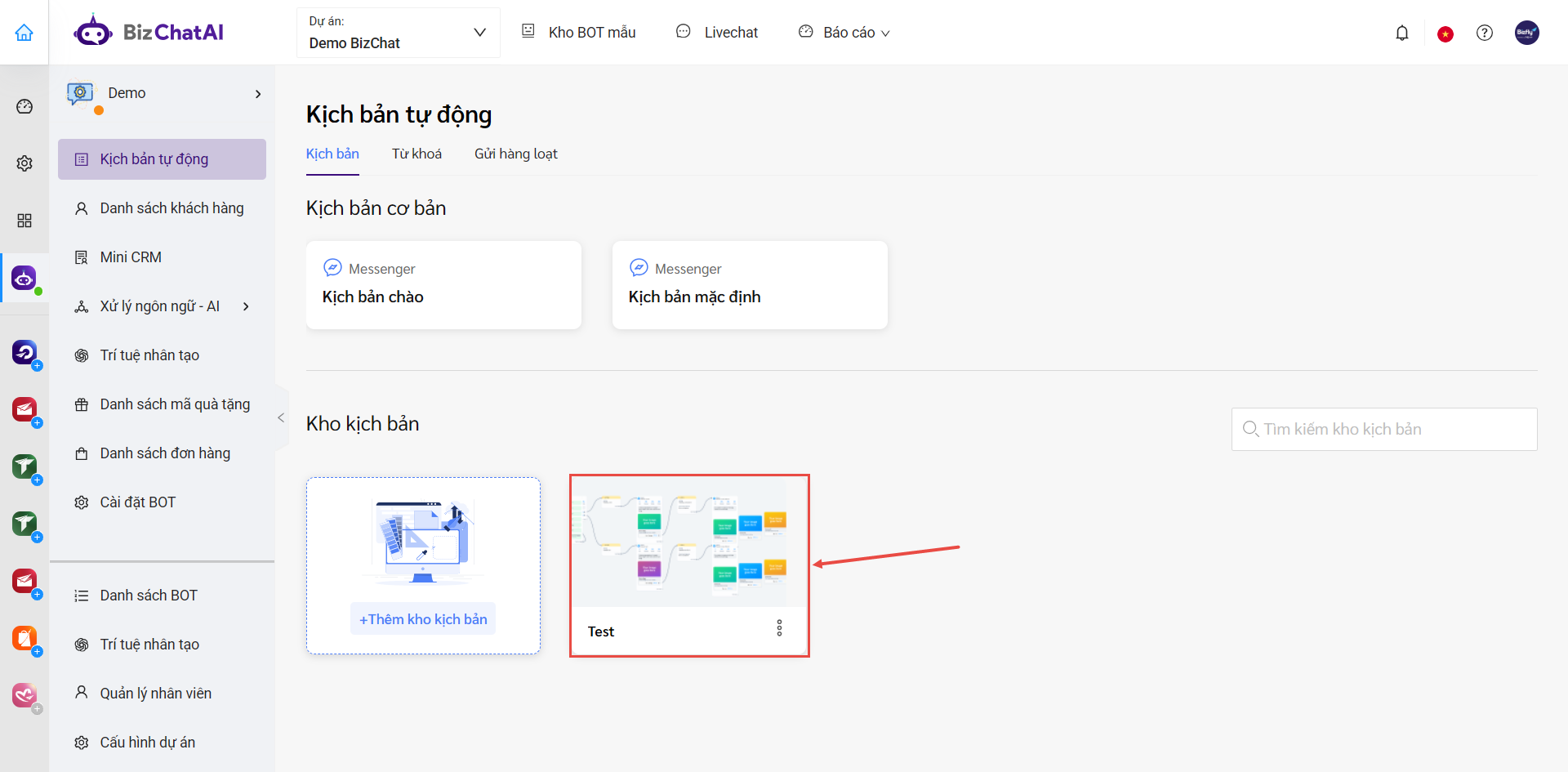Viewport: 1568px width, 772px height.
Task: Open second green app rail icon
Action: click(x=24, y=523)
